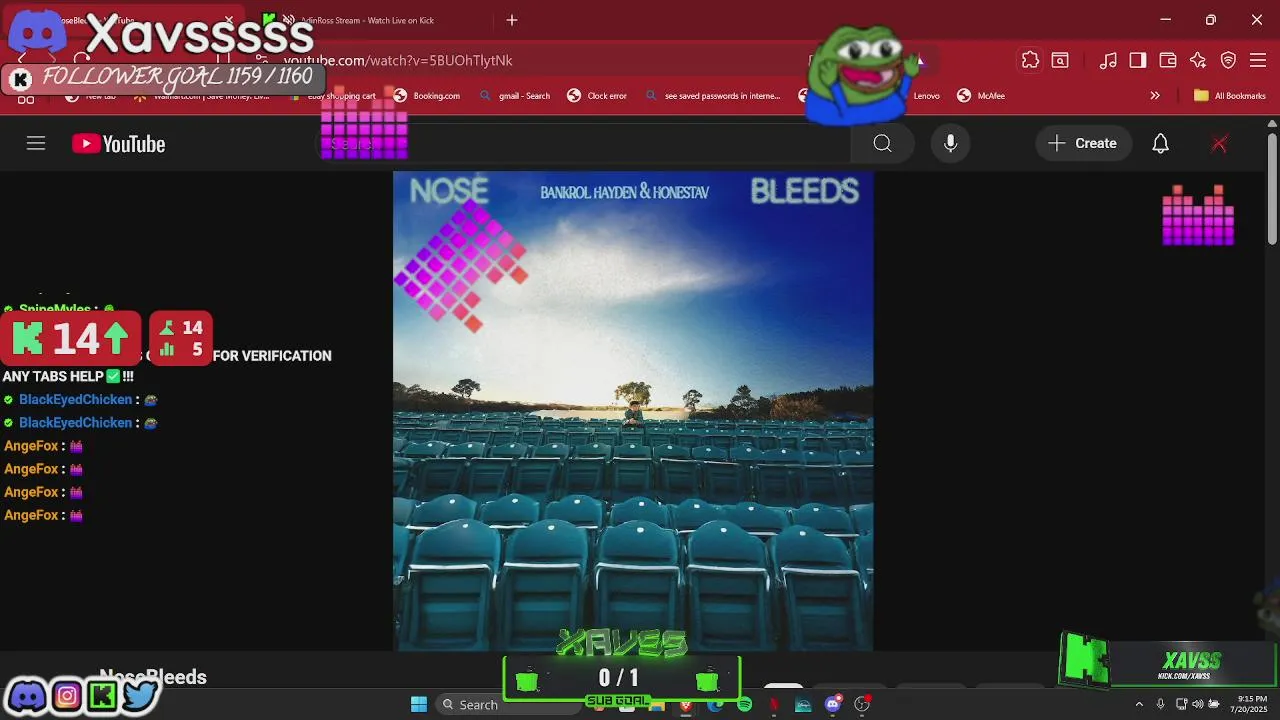The image size is (1280, 720).
Task: Click the YouTube search input field
Action: (585, 144)
